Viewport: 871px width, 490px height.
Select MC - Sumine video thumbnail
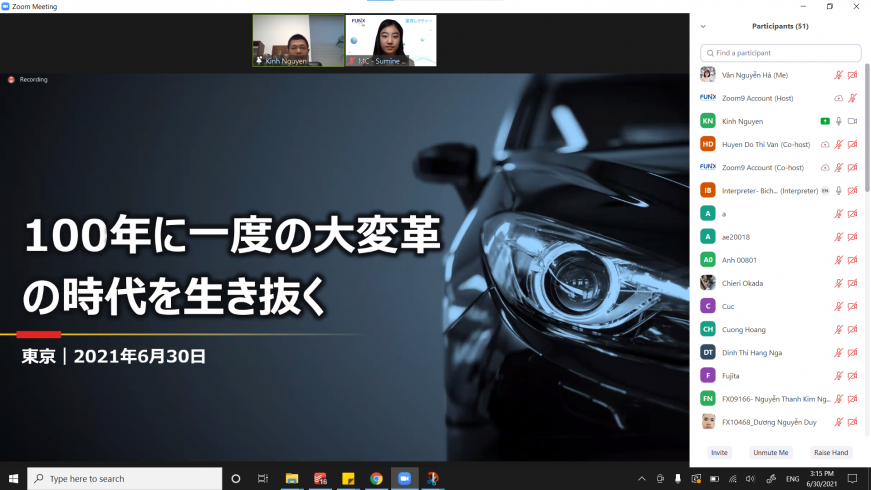coord(391,41)
